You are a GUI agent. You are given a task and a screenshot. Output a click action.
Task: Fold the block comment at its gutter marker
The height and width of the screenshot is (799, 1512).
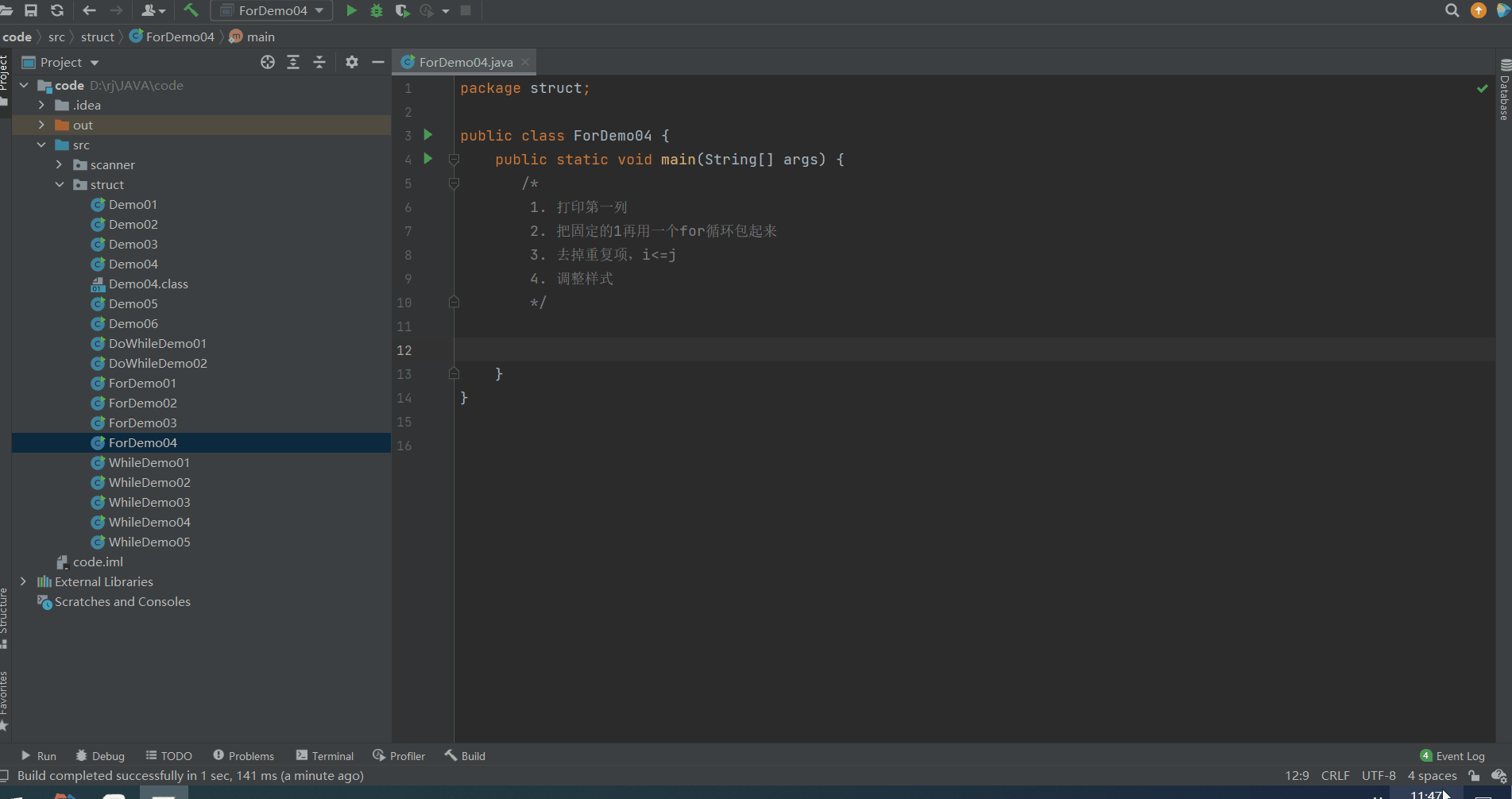pos(454,183)
